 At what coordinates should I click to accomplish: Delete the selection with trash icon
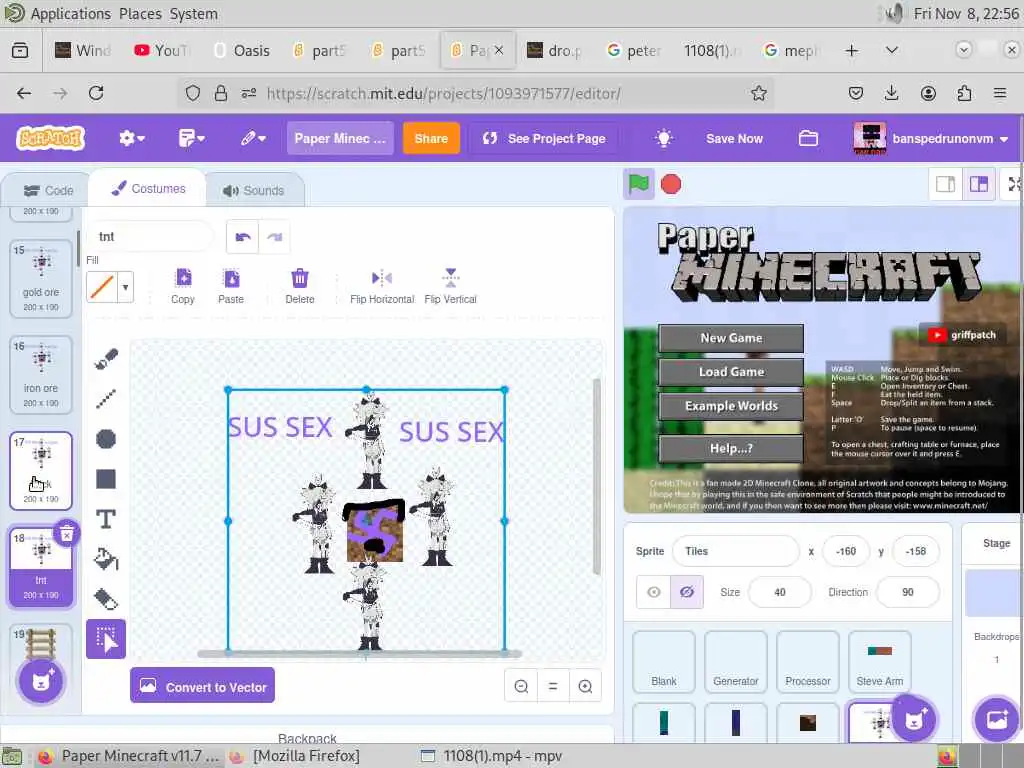(x=300, y=286)
